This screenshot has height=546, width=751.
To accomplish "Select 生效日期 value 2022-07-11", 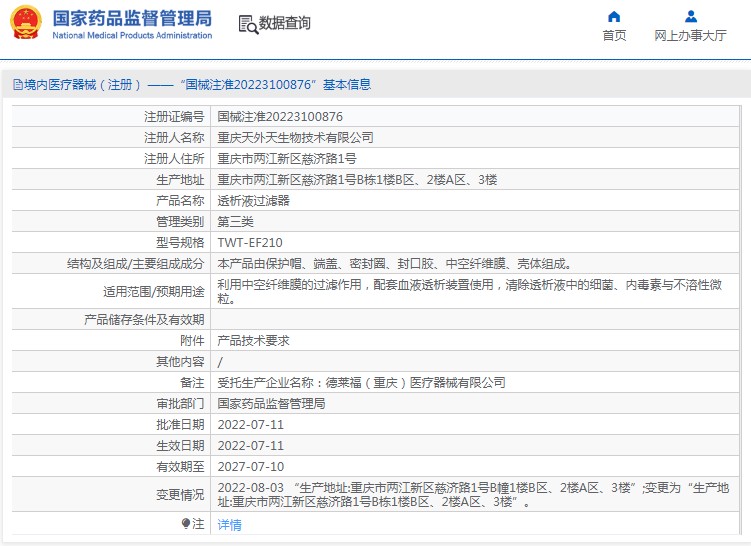I will click(x=250, y=446).
